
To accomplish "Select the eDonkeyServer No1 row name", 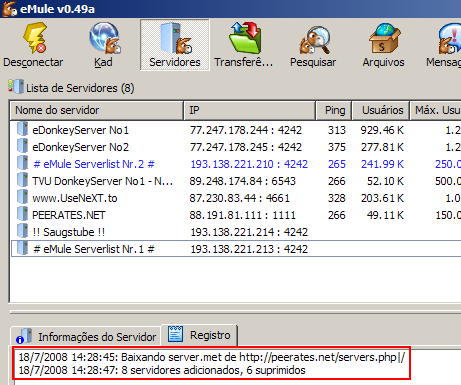I will 80,130.
